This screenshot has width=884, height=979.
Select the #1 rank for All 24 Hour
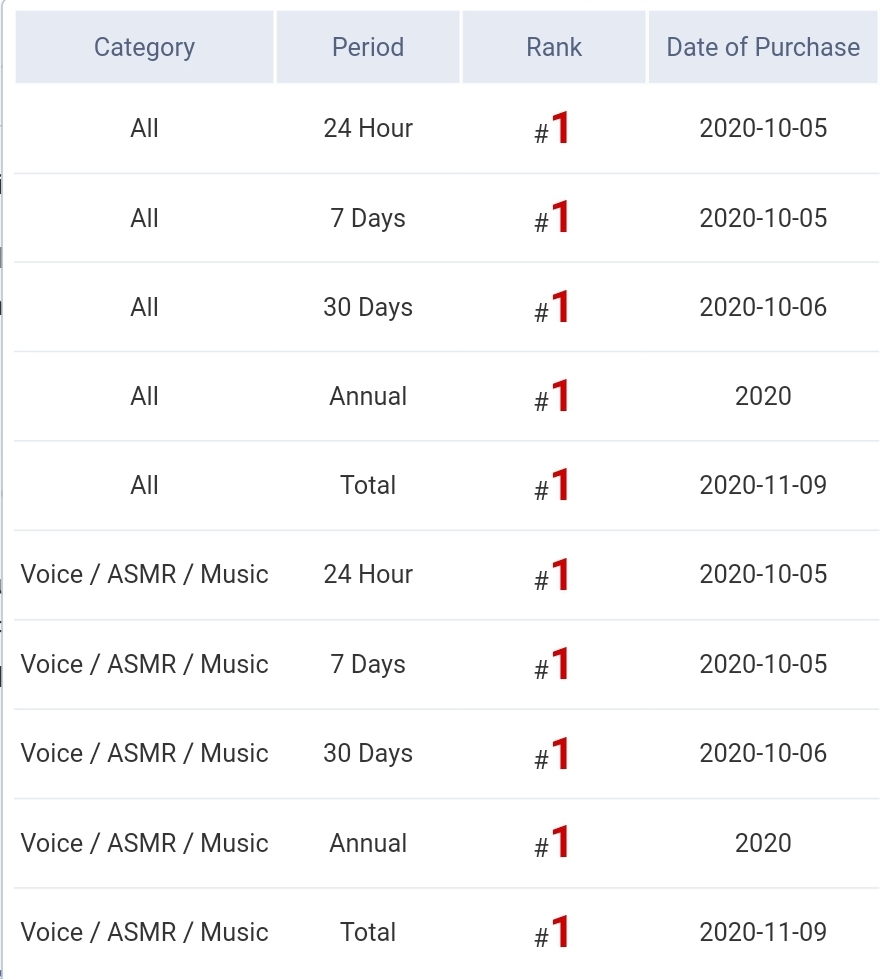click(553, 129)
